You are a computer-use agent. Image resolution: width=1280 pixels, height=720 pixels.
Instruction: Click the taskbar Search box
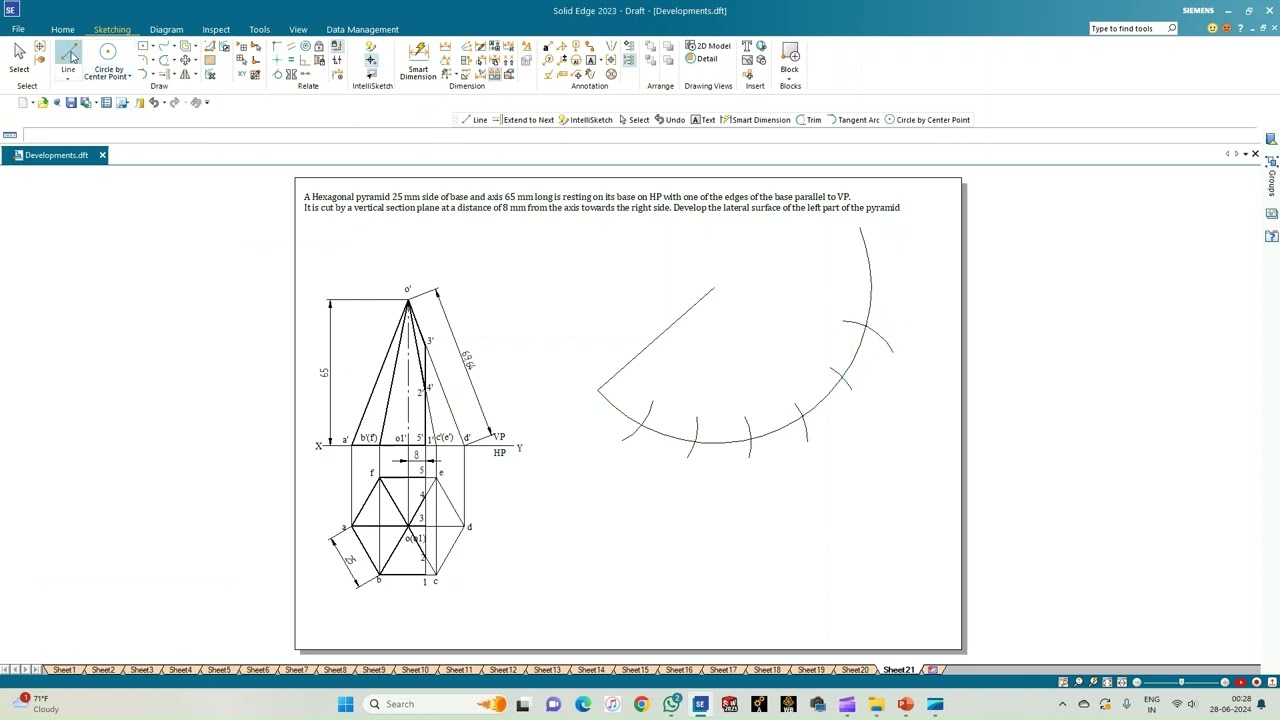(435, 704)
